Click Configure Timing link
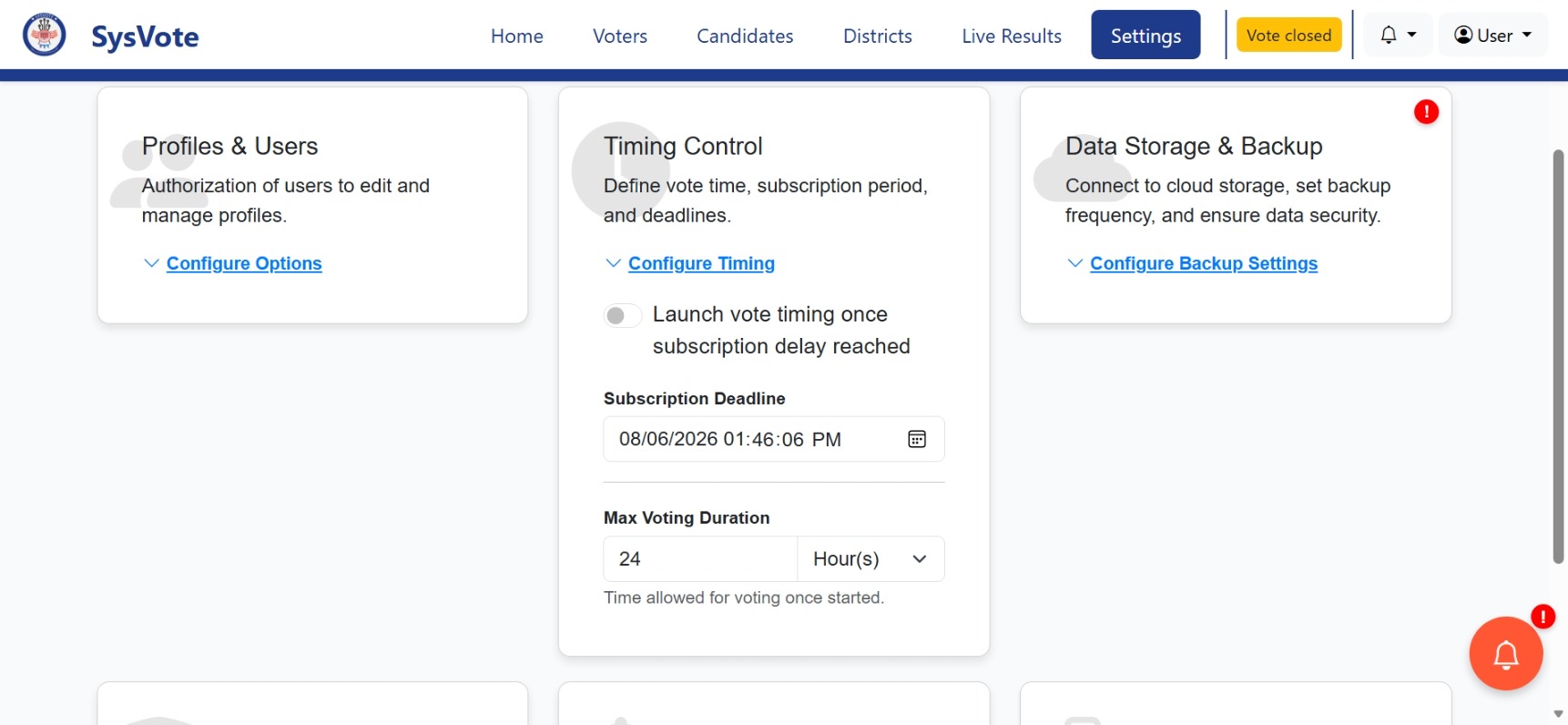This screenshot has width=1568, height=725. click(701, 263)
